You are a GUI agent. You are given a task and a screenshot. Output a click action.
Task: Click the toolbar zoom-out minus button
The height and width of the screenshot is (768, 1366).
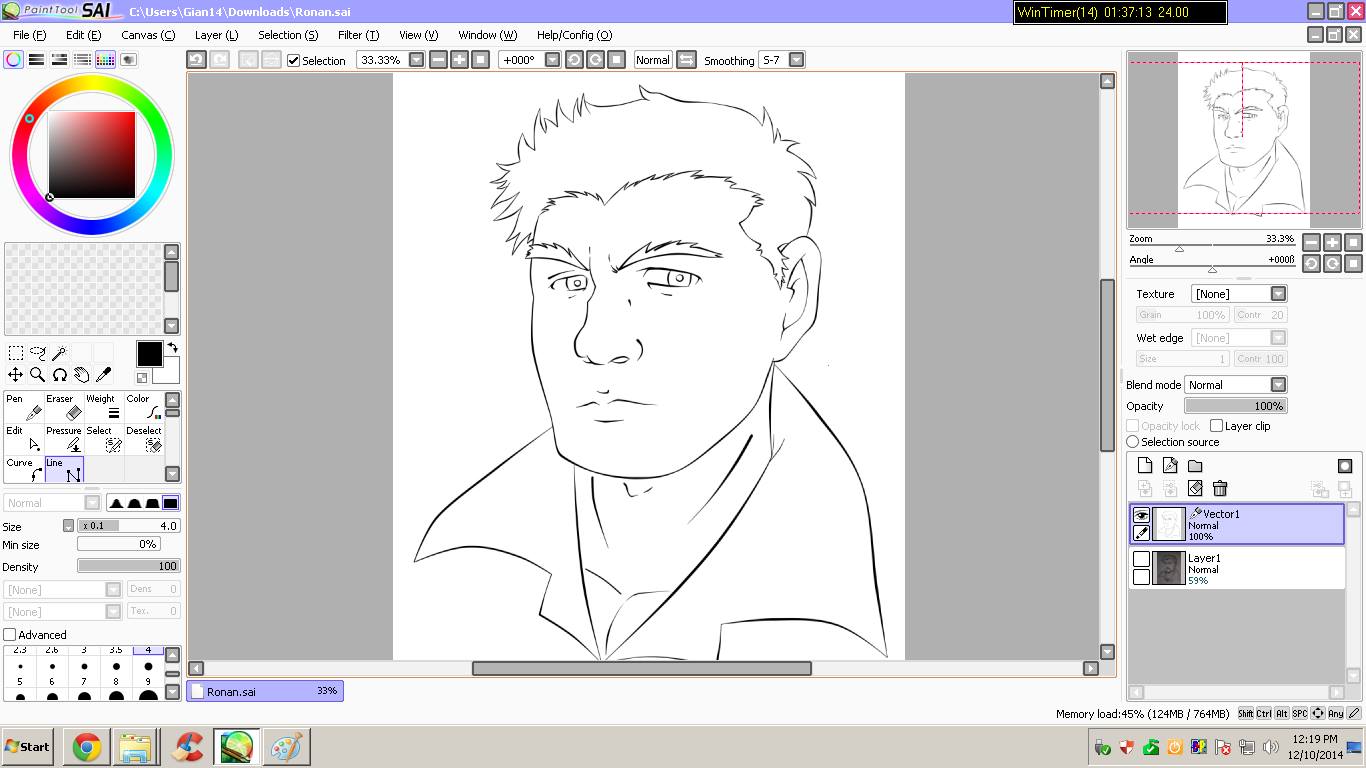pos(438,60)
